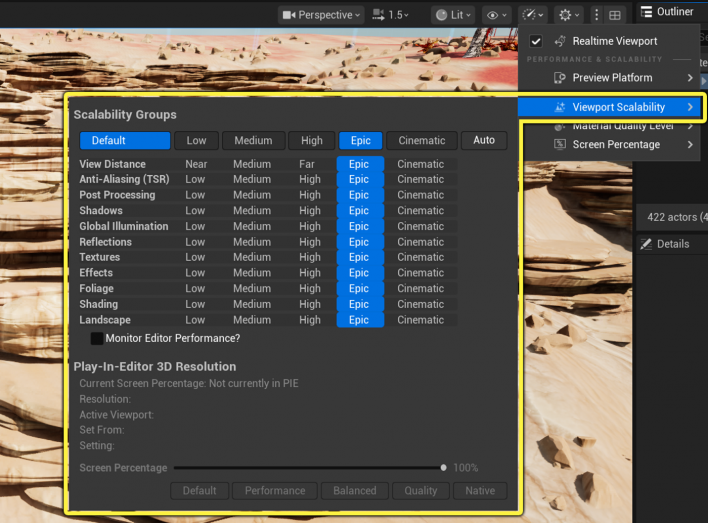The height and width of the screenshot is (523, 708).
Task: Click the Screen Percentage menu icon
Action: click(x=560, y=145)
